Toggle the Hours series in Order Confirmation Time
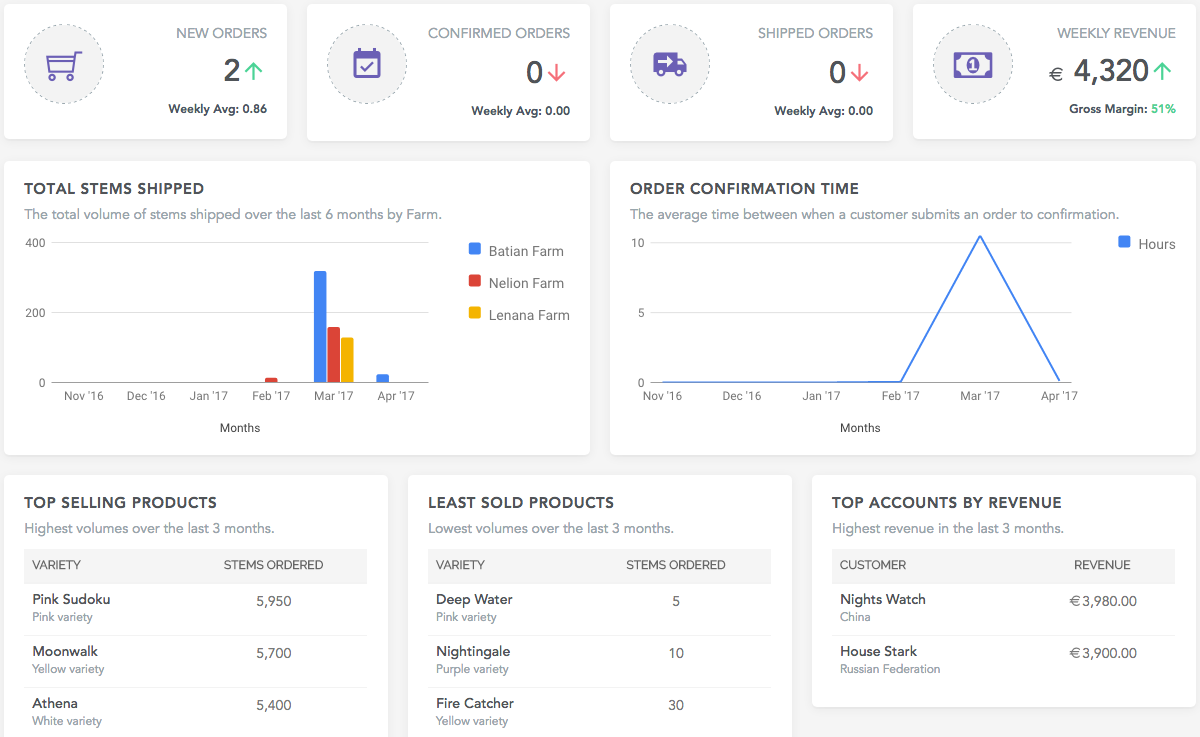This screenshot has width=1200, height=737. [1146, 243]
